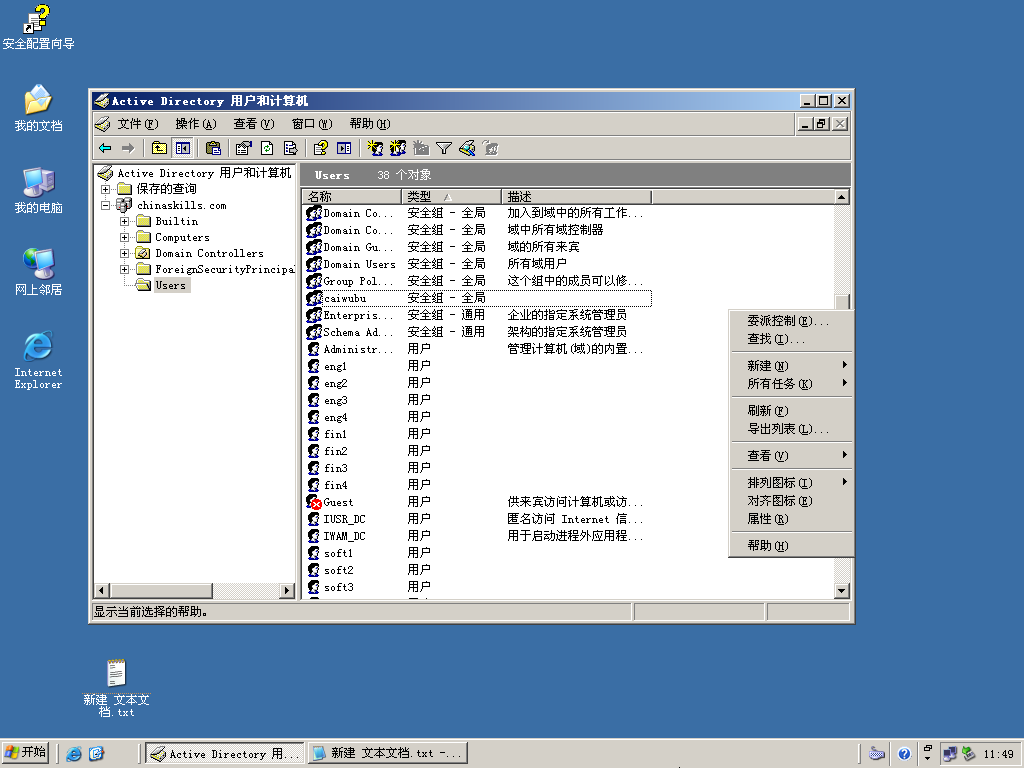Click the disabled Guest user icon

pyautogui.click(x=314, y=502)
